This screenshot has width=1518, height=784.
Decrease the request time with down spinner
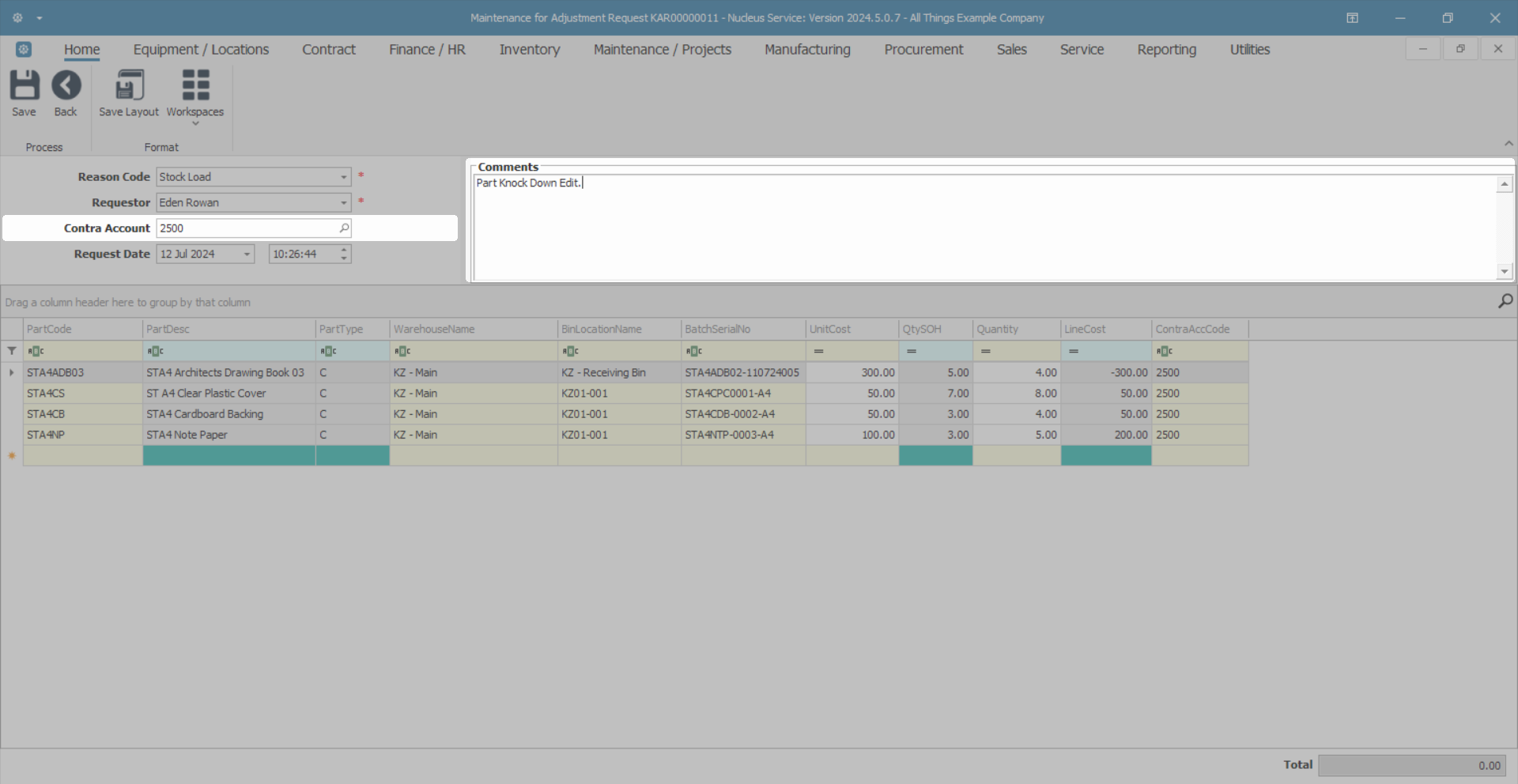(x=344, y=258)
